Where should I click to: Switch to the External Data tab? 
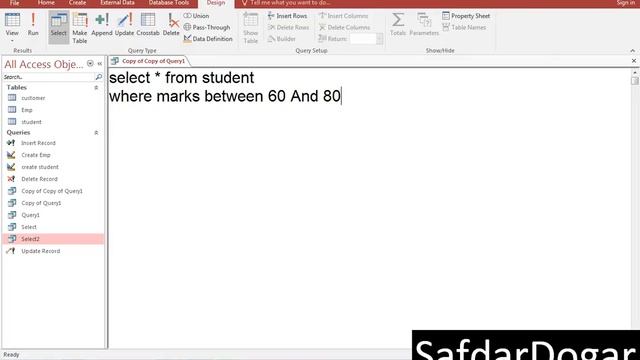click(x=117, y=3)
